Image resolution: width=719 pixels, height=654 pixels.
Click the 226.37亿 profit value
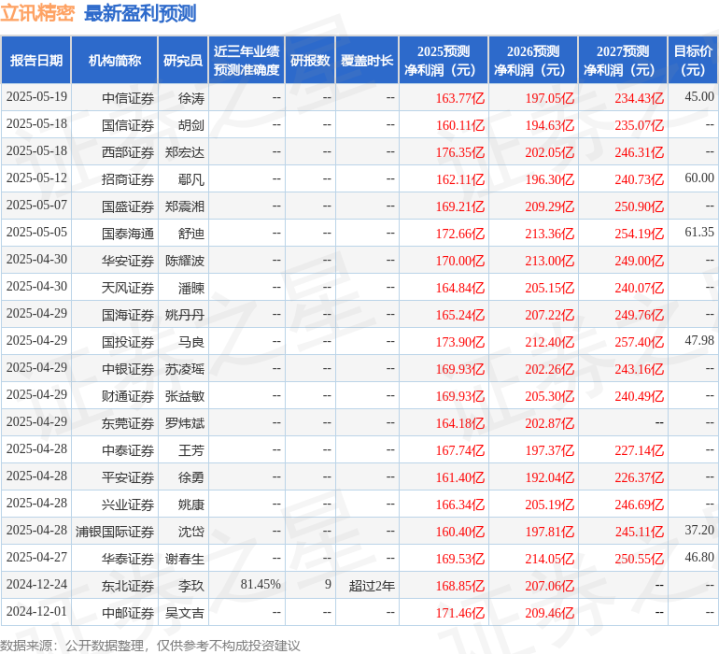point(639,477)
